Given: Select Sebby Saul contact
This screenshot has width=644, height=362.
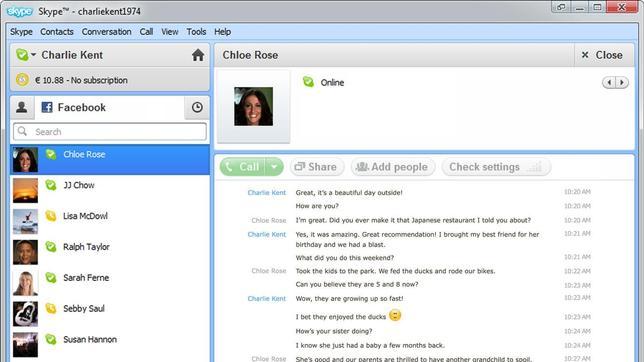Looking at the screenshot, I should [110, 314].
